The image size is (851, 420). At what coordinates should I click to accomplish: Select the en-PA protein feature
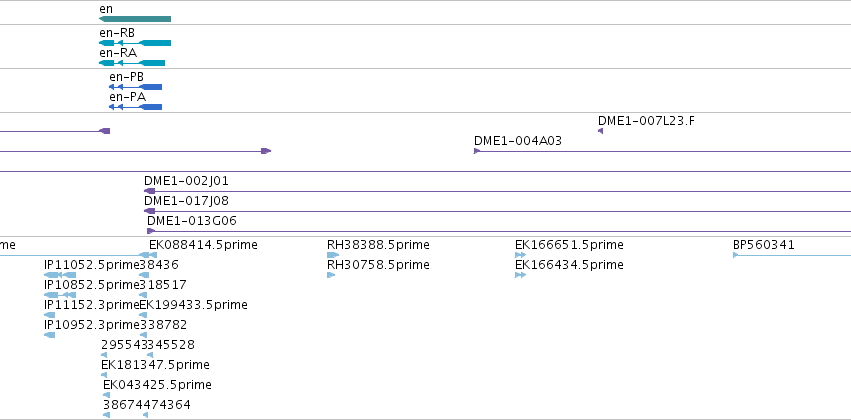click(135, 107)
